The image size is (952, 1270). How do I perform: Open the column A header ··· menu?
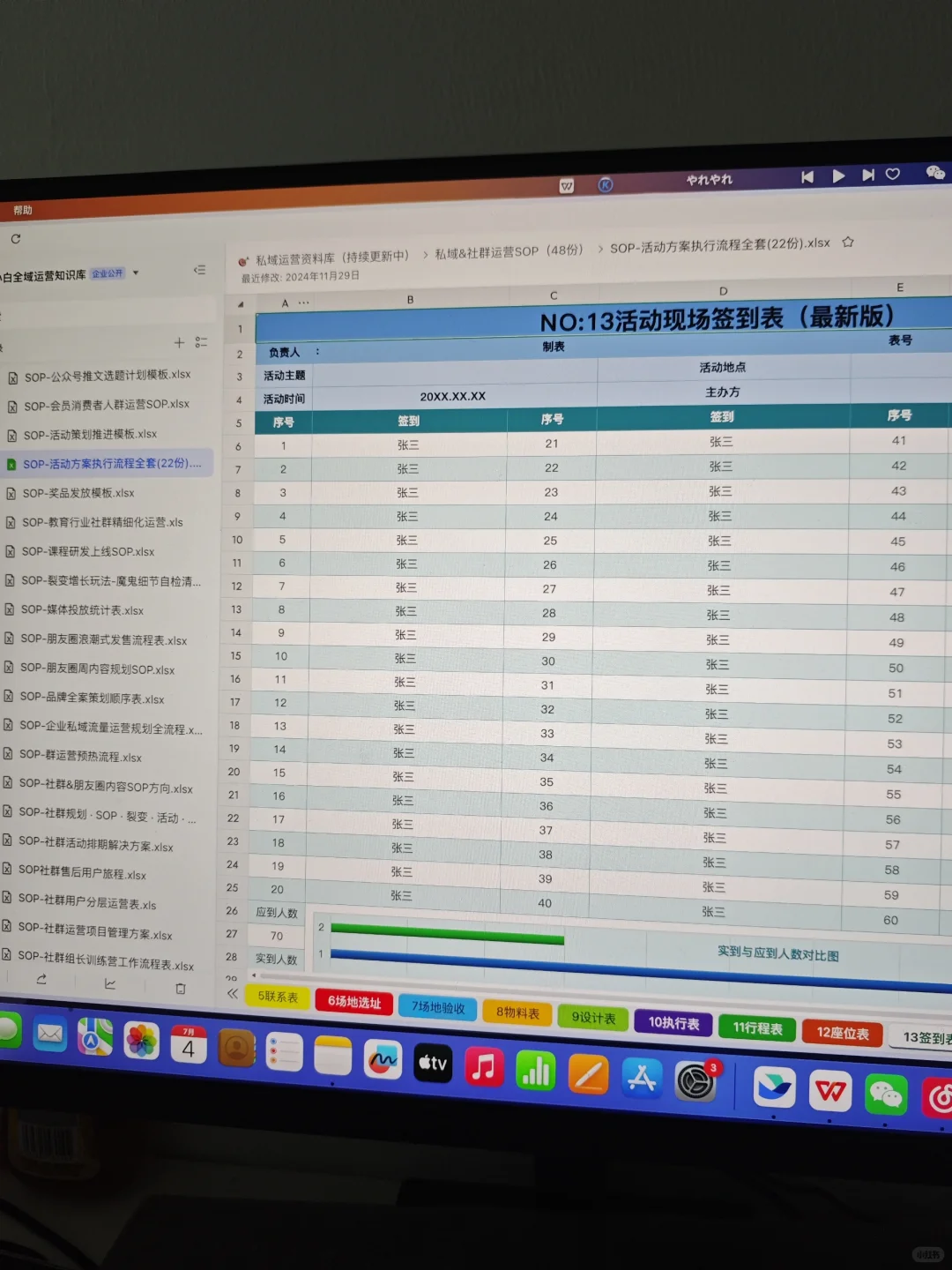(x=303, y=301)
